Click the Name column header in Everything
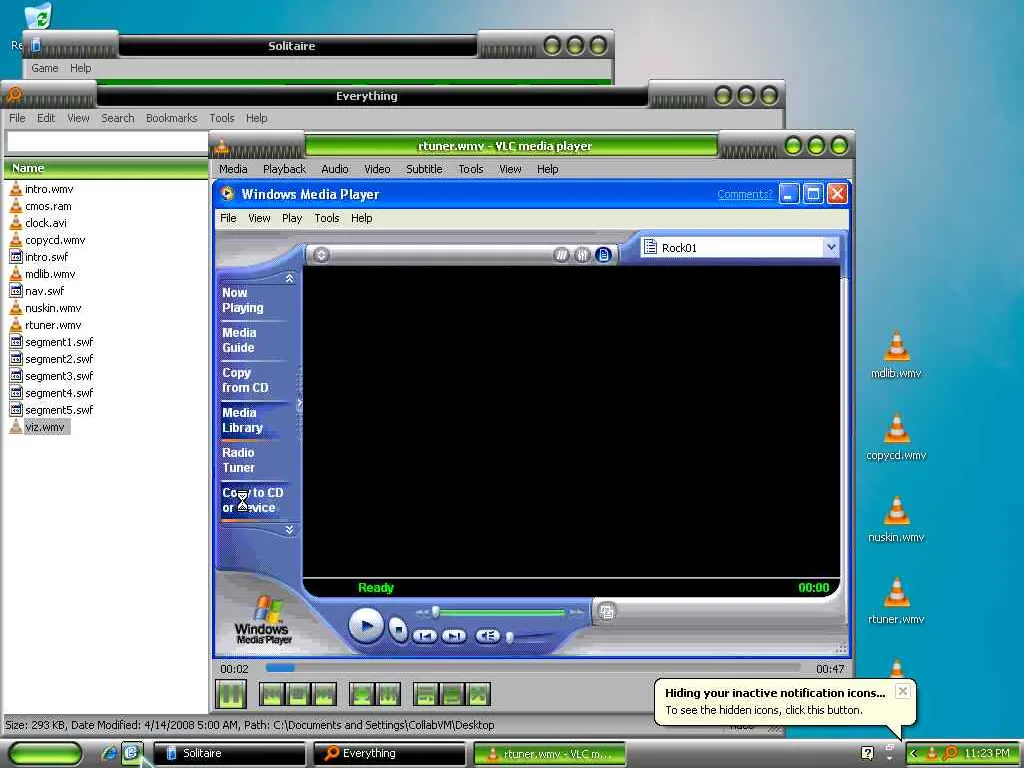Screen dimensions: 1024x768 click(106, 168)
